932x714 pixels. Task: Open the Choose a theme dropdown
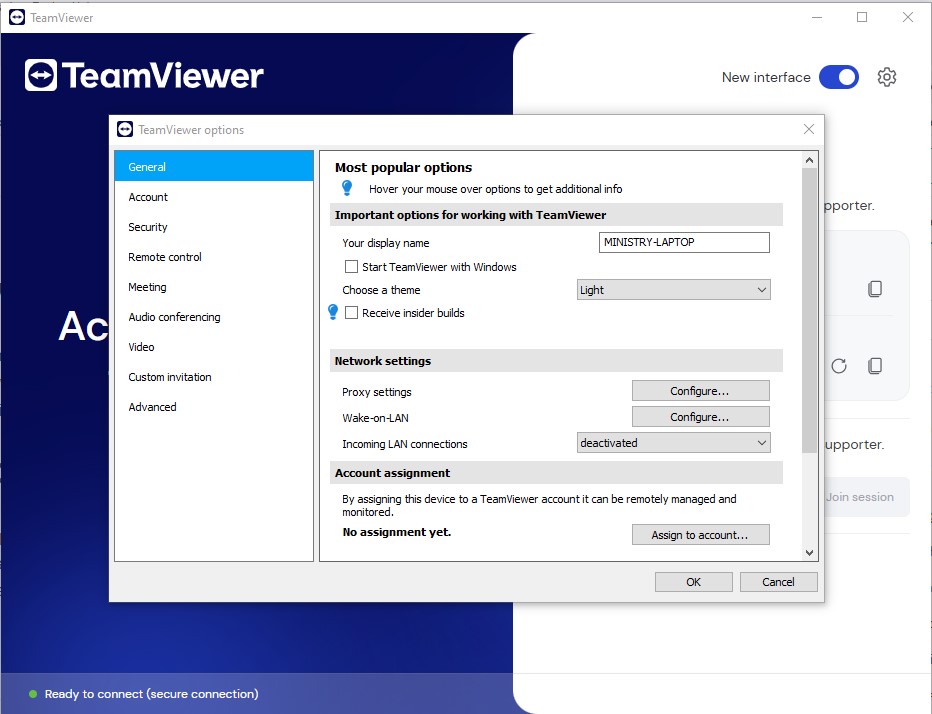(x=673, y=290)
